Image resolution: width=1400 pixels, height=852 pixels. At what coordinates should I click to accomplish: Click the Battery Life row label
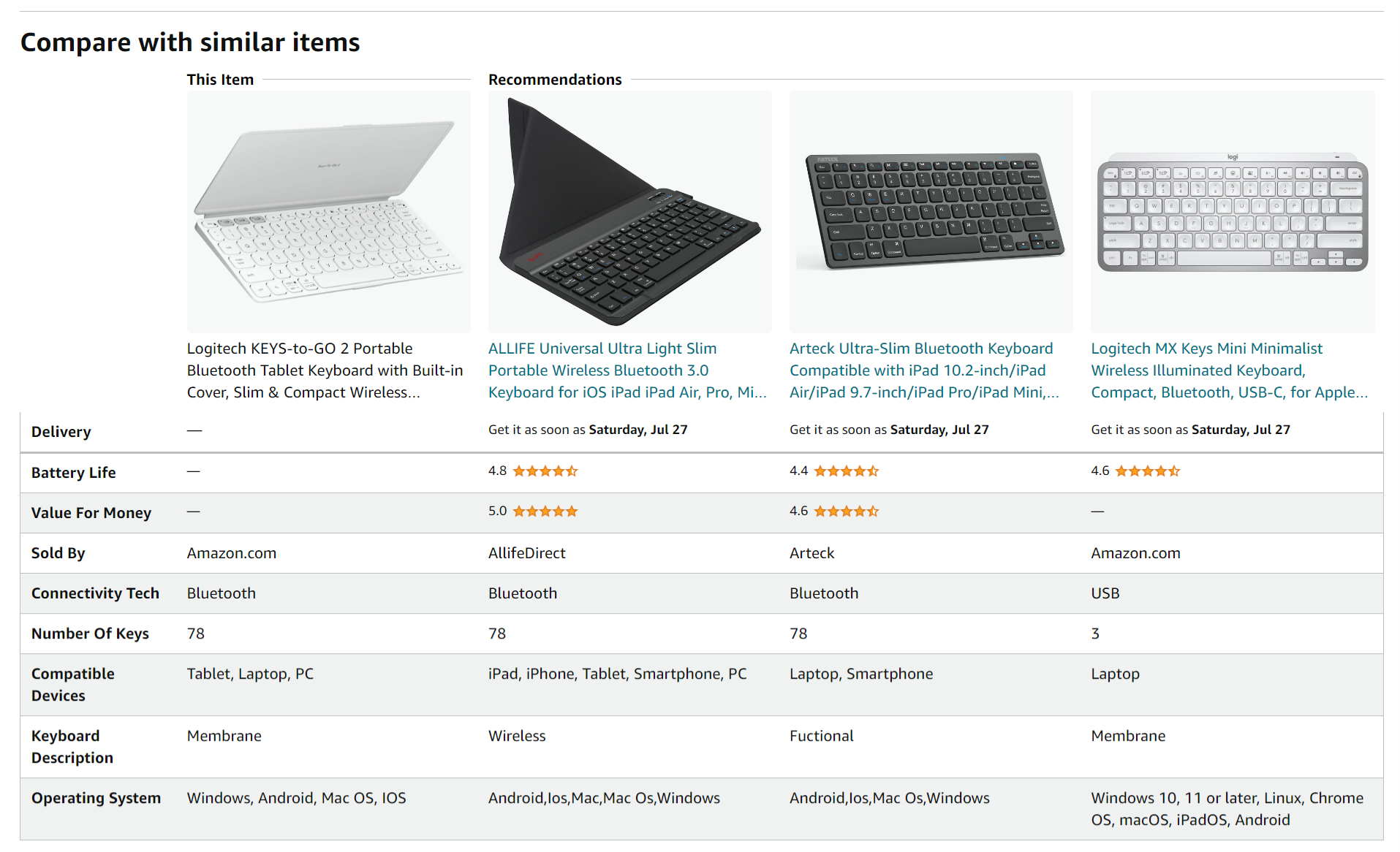[73, 473]
